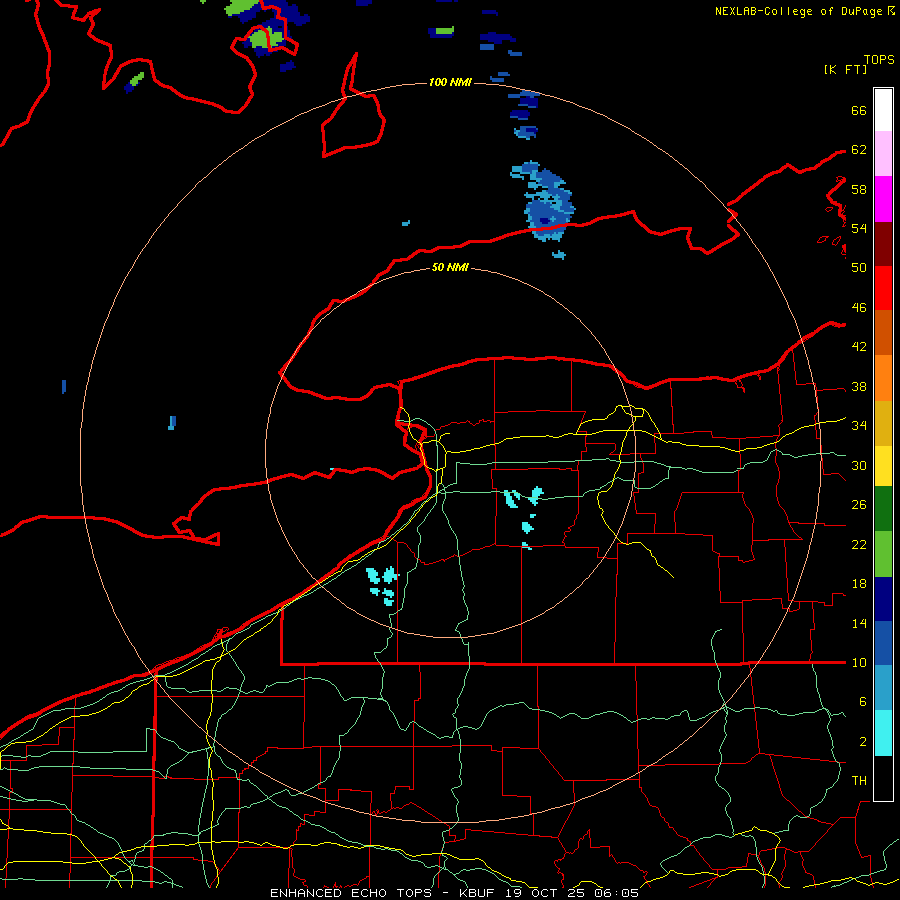Pick the bright orange legend swatch
This screenshot has width=900, height=900.
pos(883,378)
